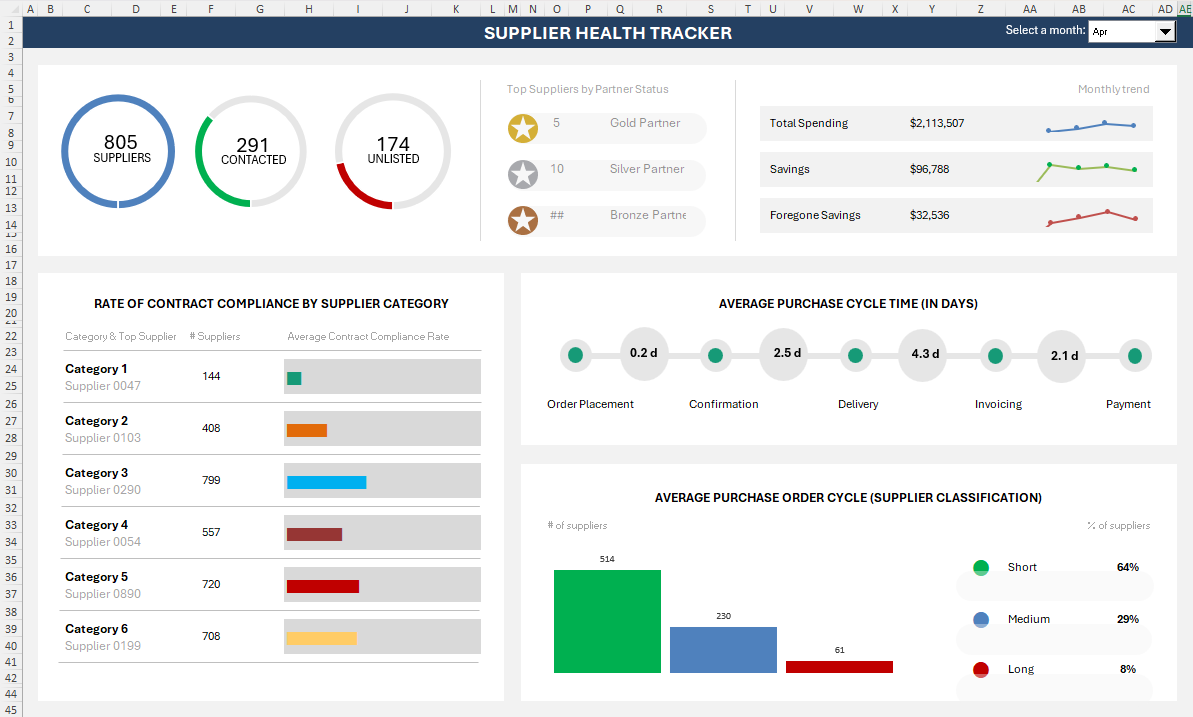Click the 144 suppliers count for Category 1
Image resolution: width=1193 pixels, height=717 pixels.
click(x=211, y=376)
